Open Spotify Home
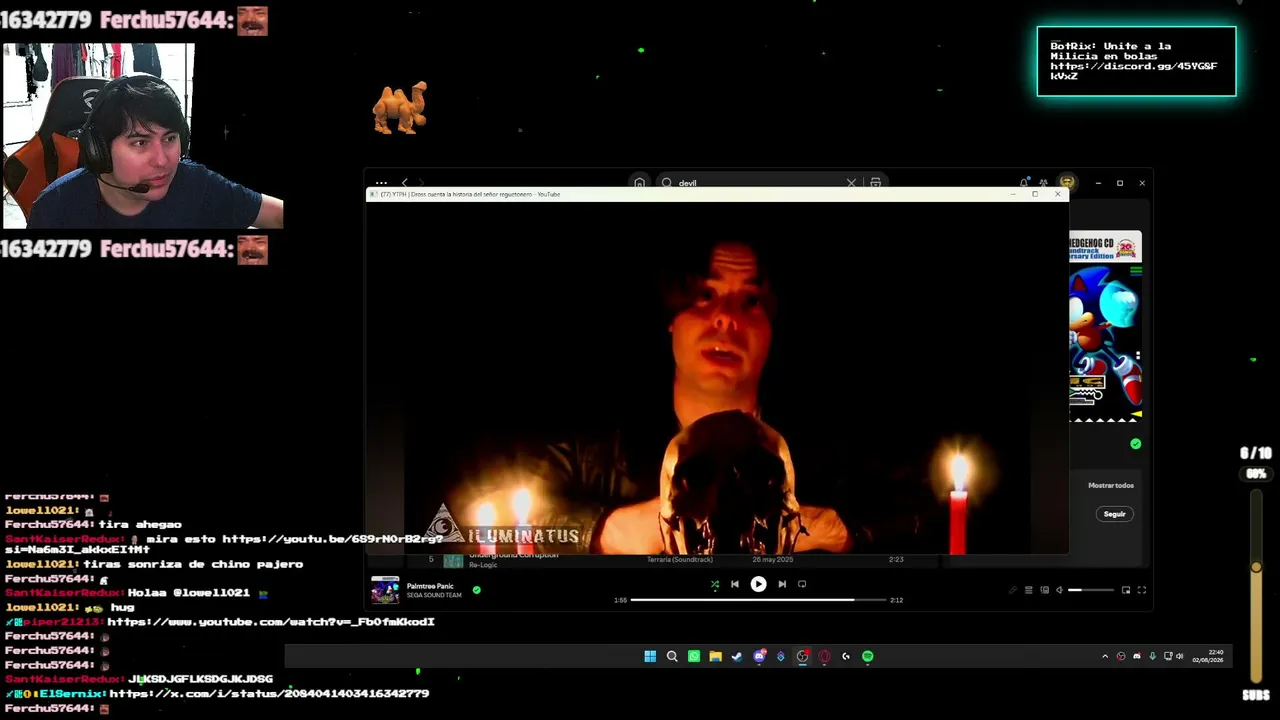Screen dimensions: 1280x720 click(639, 183)
